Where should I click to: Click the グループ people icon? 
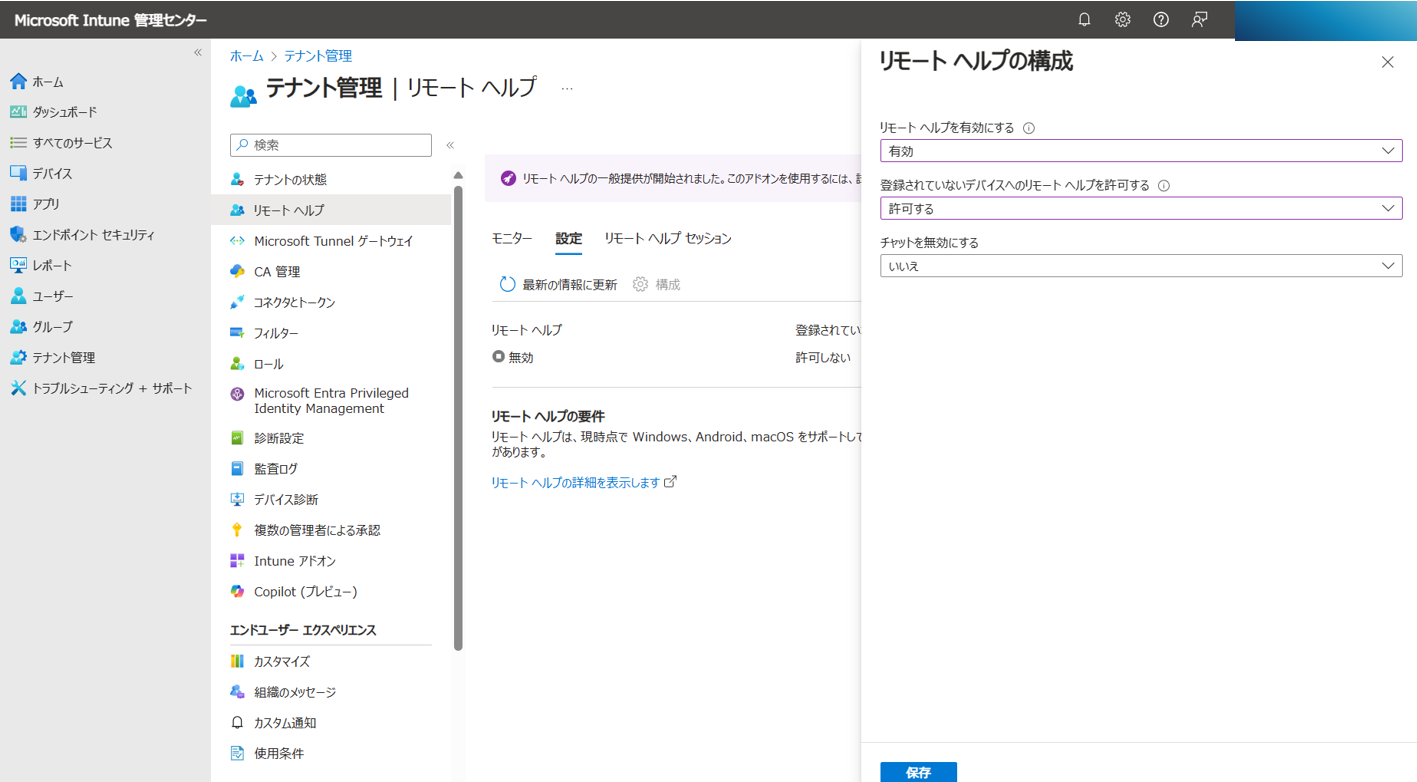click(x=18, y=327)
